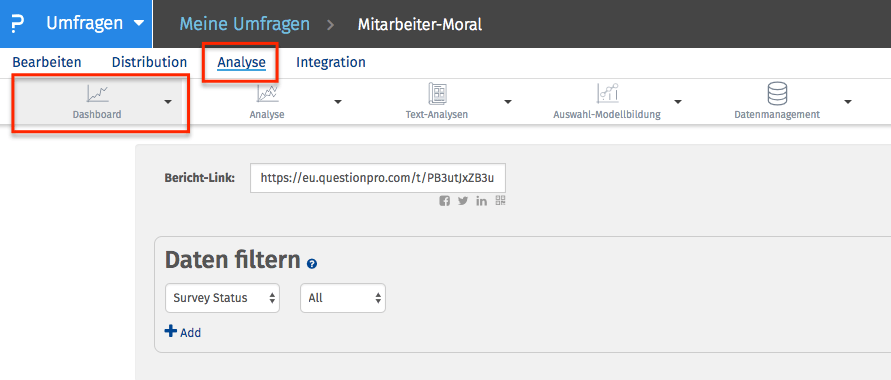The image size is (891, 380).
Task: Switch to the Distribution tab
Action: click(x=149, y=62)
